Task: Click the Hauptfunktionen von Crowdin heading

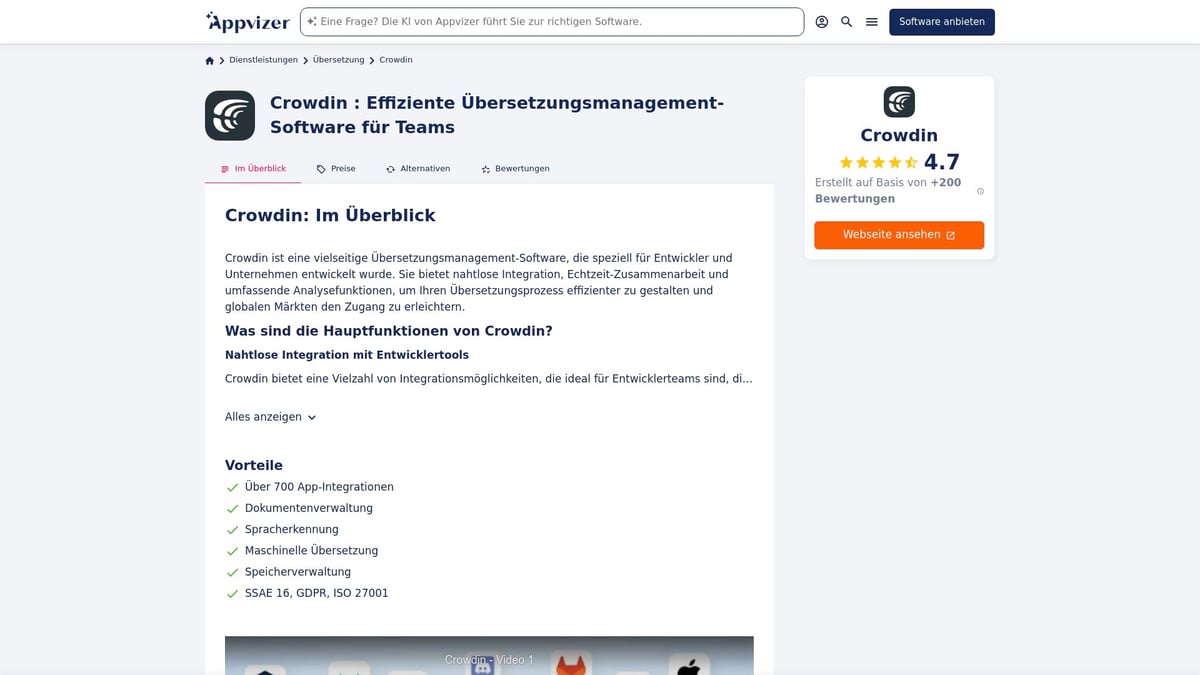Action: click(x=389, y=331)
